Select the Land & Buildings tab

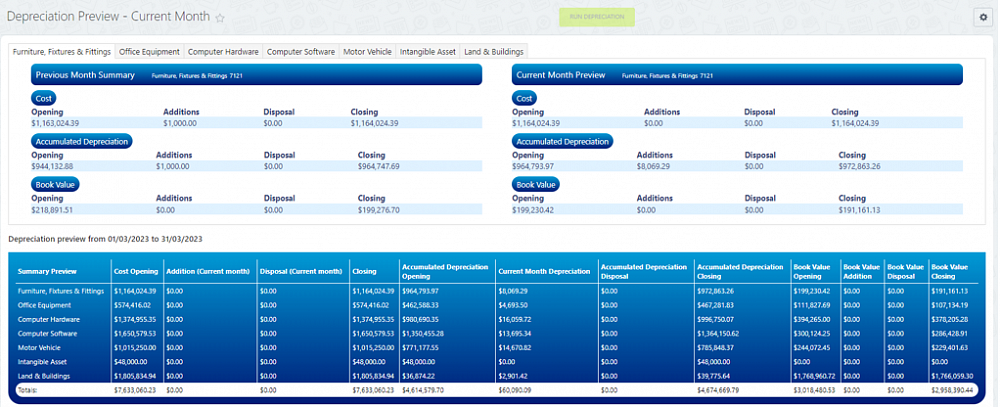493,51
